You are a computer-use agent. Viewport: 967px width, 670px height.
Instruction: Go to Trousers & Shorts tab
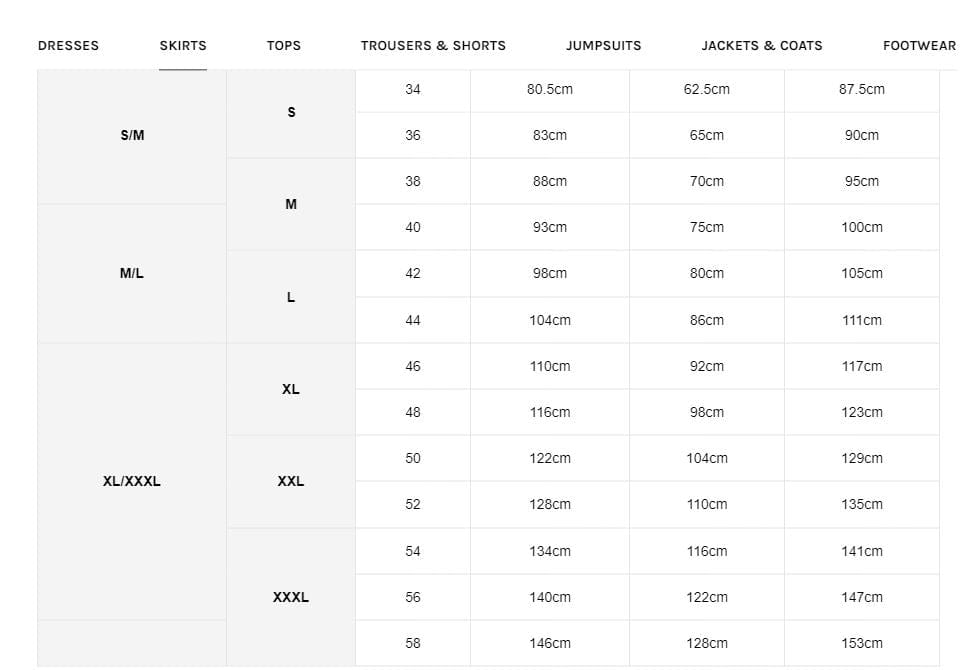[x=433, y=45]
